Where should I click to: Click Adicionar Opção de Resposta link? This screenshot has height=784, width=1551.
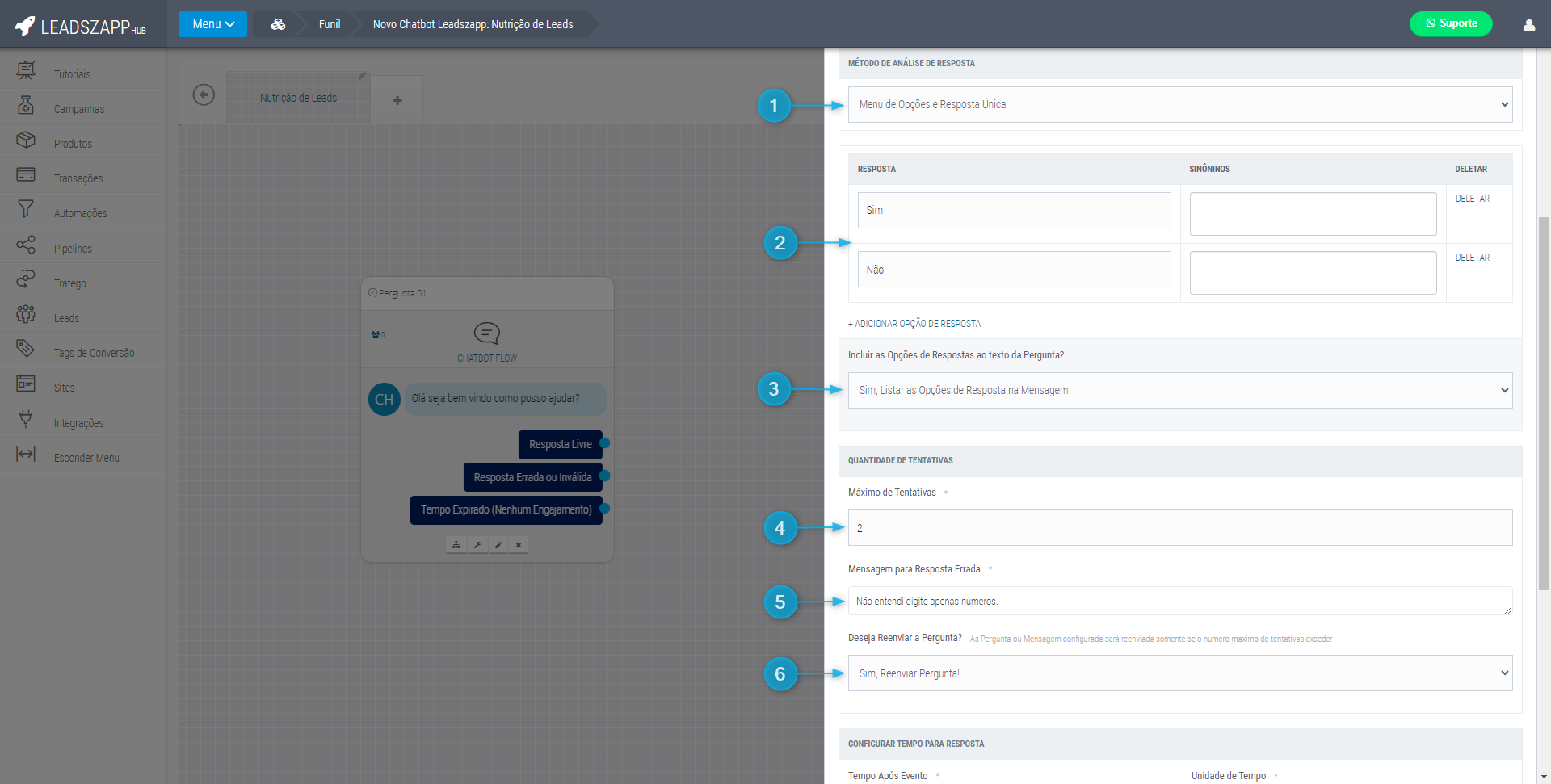[x=914, y=324]
